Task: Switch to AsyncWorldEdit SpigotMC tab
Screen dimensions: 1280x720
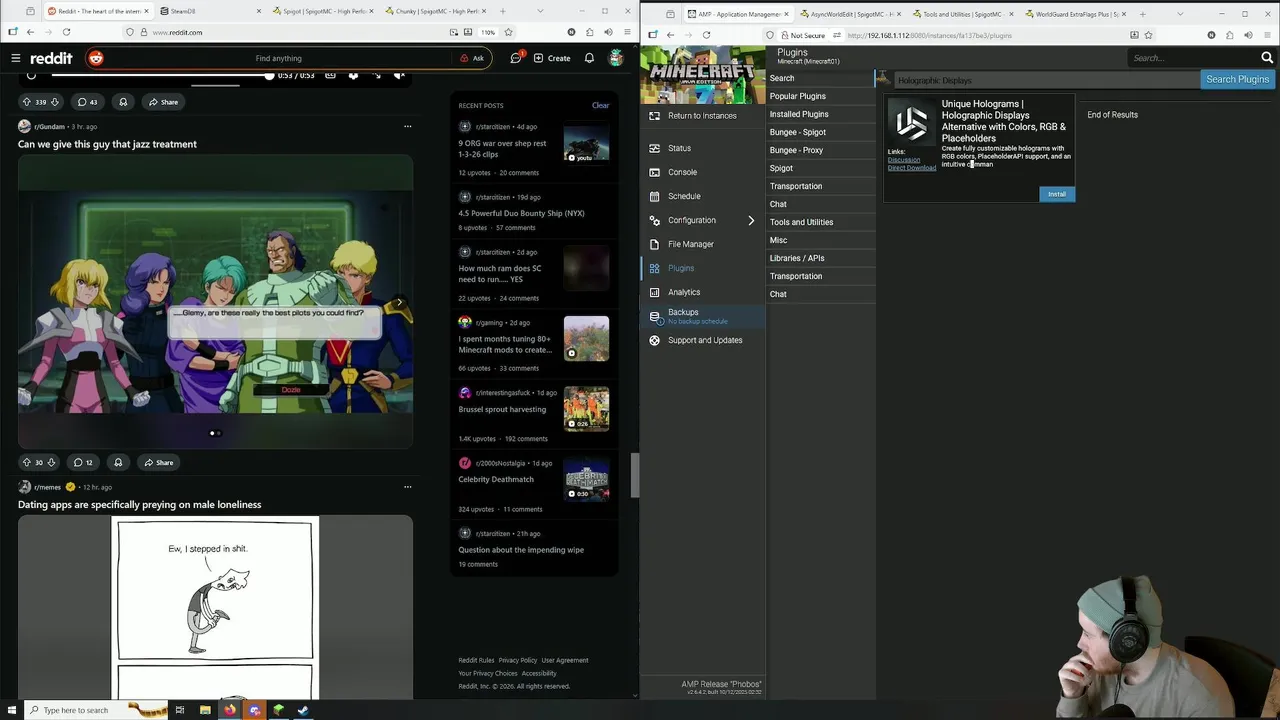Action: point(850,14)
